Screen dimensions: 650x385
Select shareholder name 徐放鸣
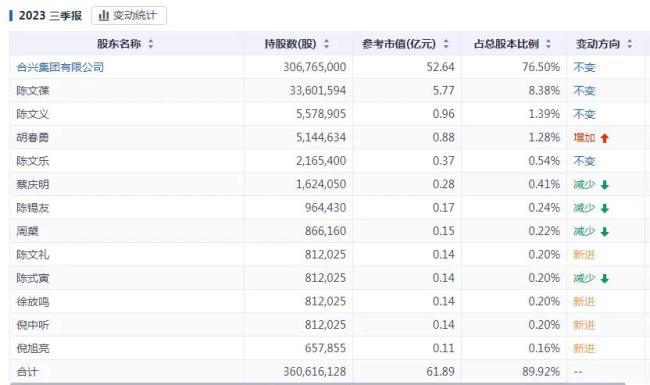(33, 301)
